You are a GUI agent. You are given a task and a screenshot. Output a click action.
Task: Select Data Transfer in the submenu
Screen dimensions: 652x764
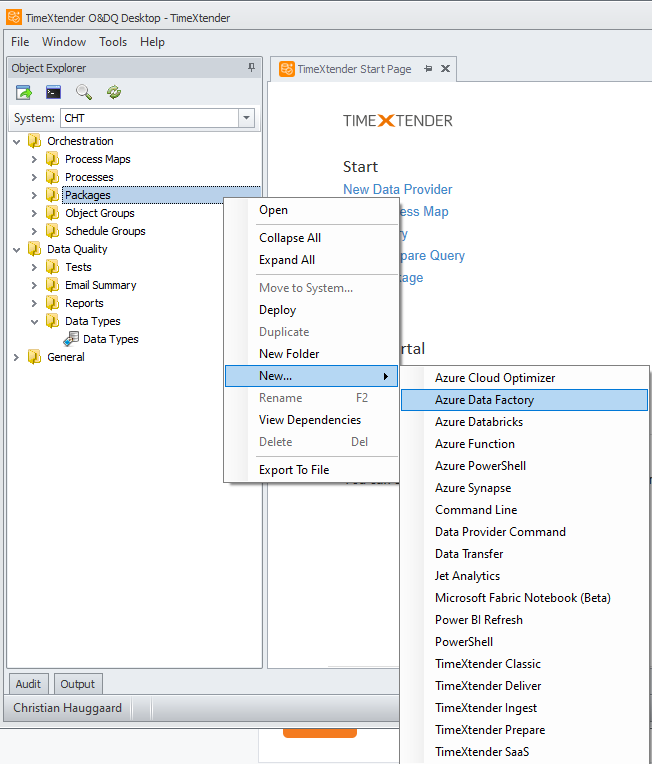click(x=524, y=554)
